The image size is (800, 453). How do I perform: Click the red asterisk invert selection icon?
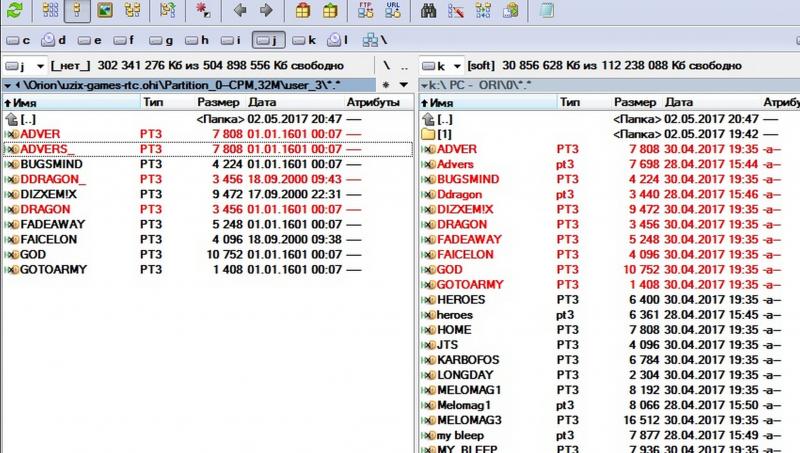click(203, 11)
